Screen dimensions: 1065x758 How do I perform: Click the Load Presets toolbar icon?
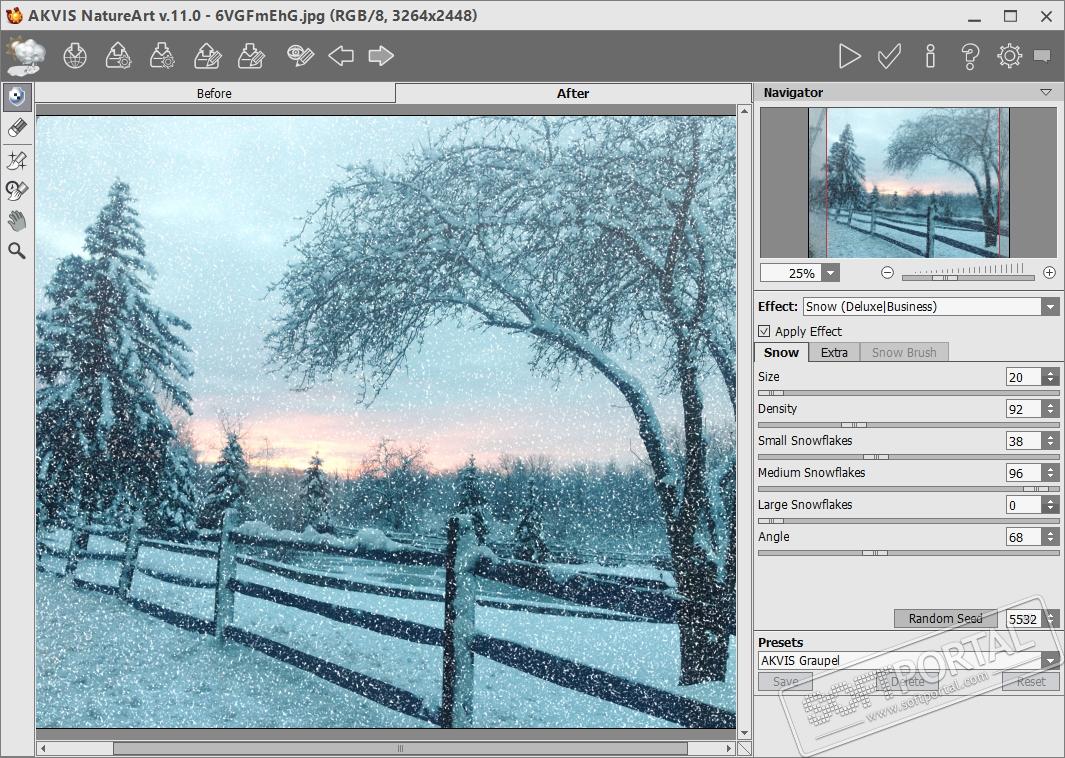tap(207, 56)
